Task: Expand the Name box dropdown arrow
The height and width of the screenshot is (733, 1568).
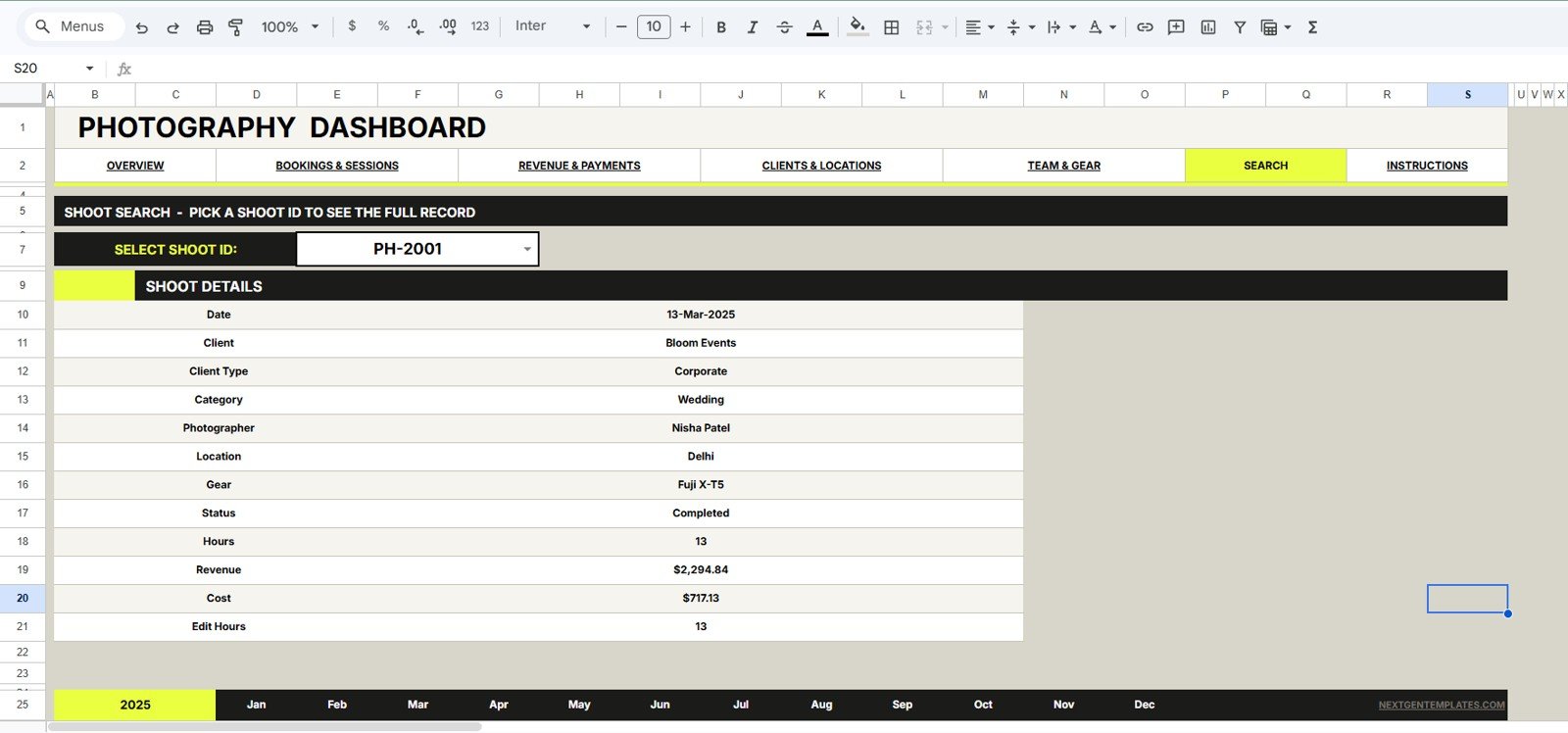Action: pos(89,69)
